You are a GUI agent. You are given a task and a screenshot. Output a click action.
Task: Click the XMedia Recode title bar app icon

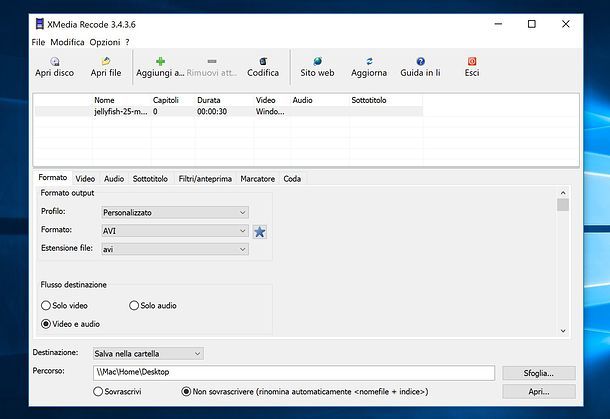[x=40, y=24]
